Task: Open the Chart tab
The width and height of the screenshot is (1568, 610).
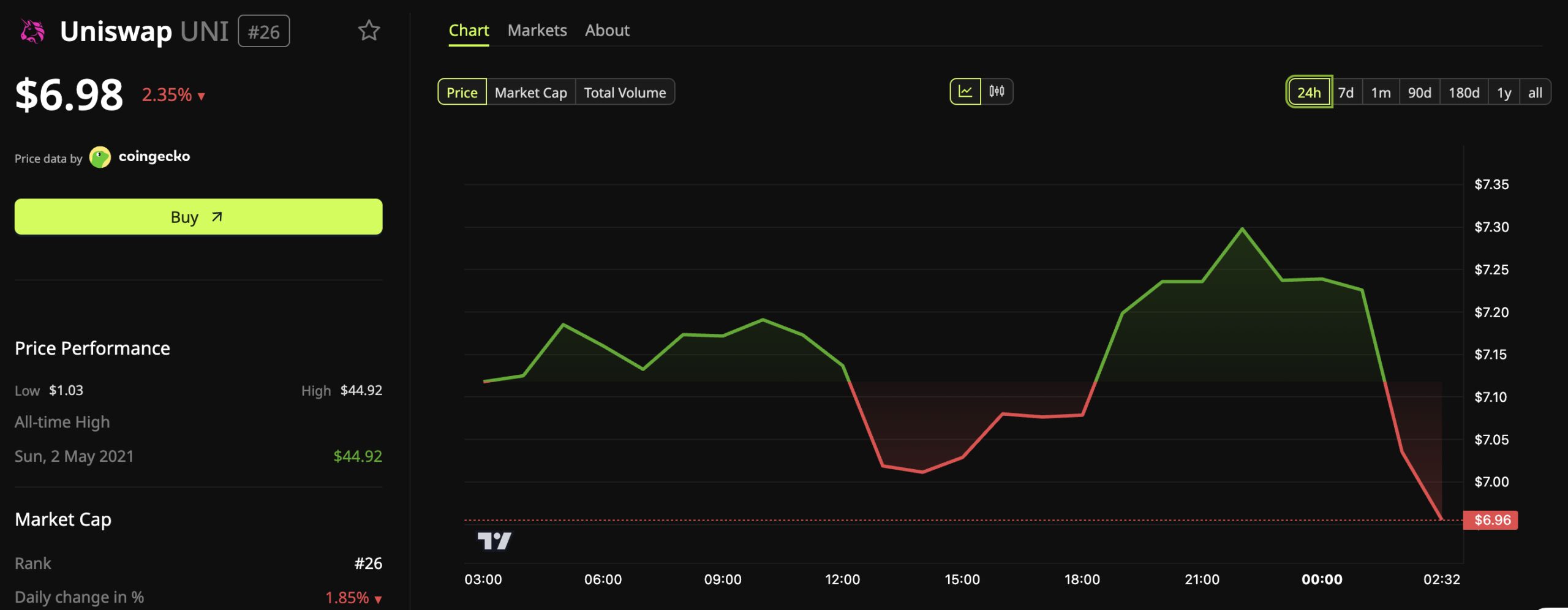Action: 469,31
